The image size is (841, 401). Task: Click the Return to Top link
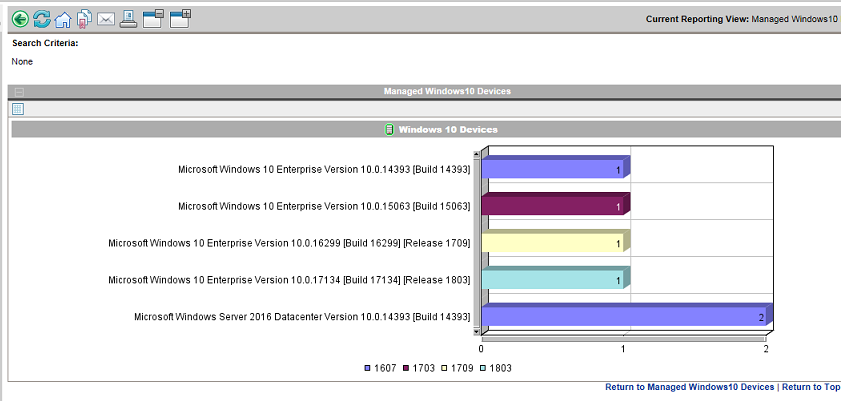811,387
